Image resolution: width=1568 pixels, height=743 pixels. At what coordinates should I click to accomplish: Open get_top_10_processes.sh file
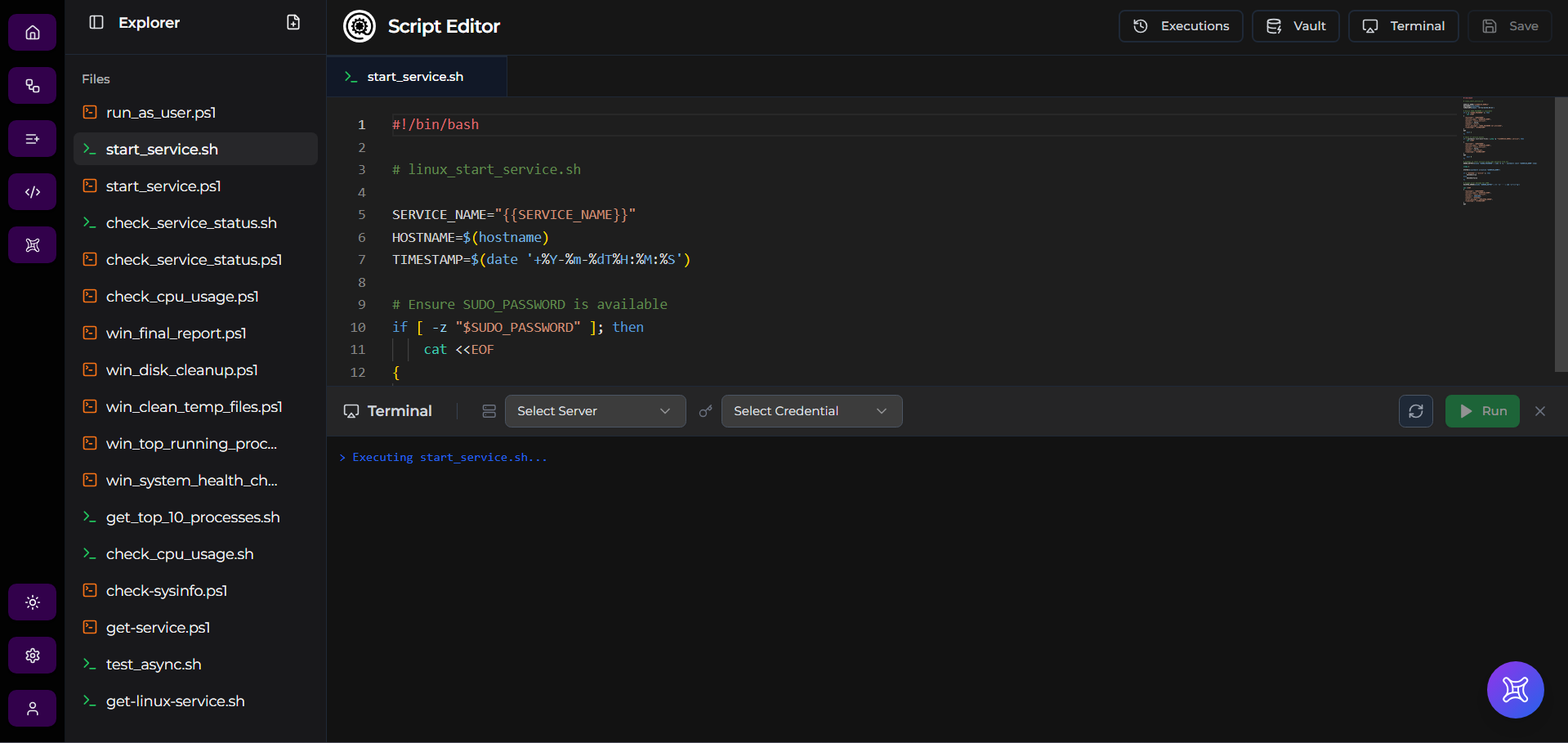coord(195,517)
